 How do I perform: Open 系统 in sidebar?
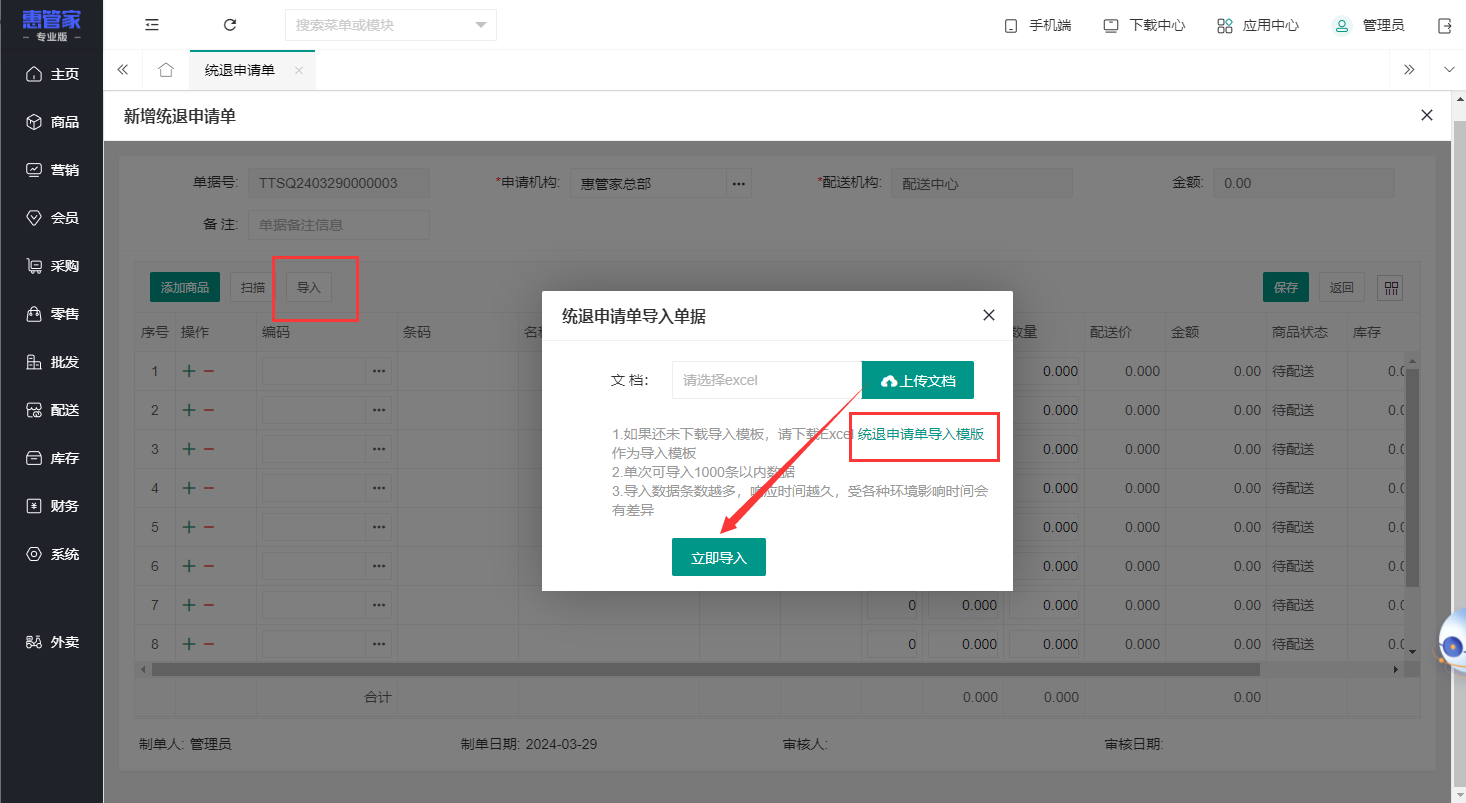52,554
